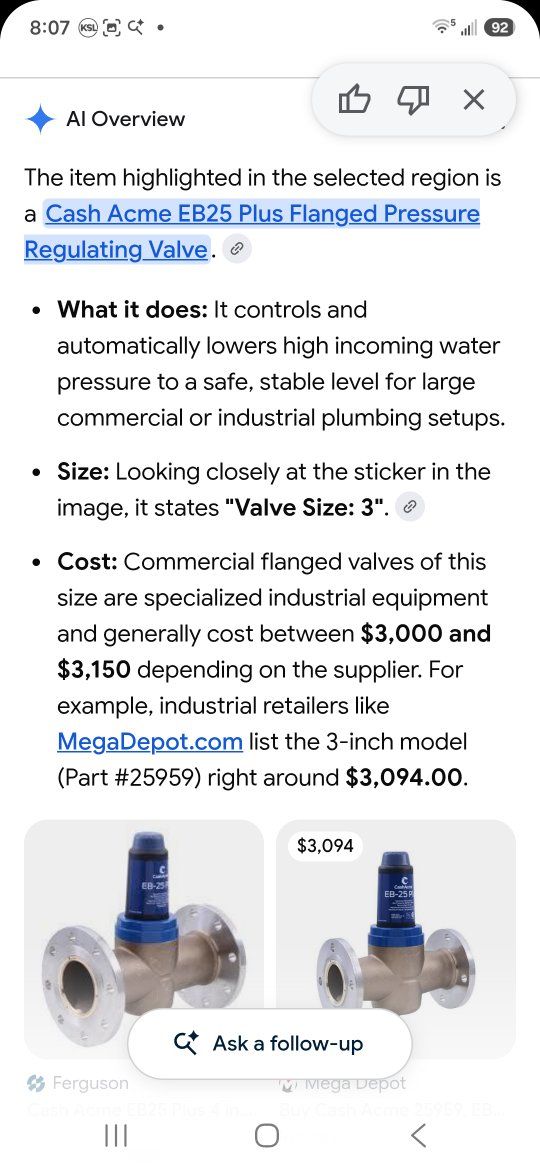Open source link icon after Valve Size
Image resolution: width=540 pixels, height=1170 pixels.
408,508
